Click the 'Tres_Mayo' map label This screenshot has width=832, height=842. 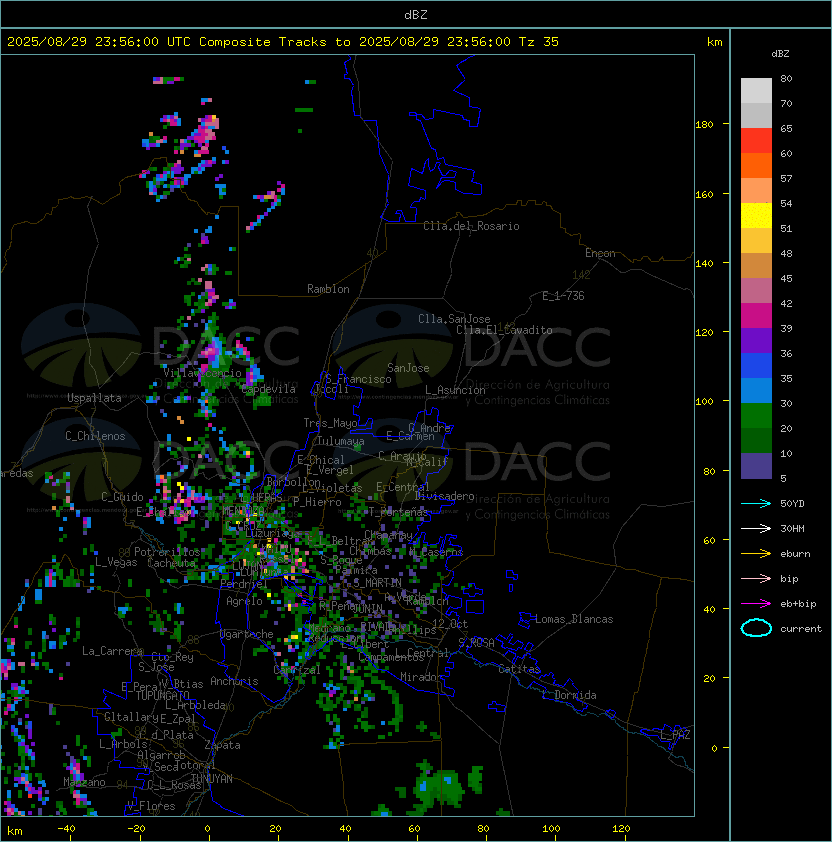click(x=330, y=423)
